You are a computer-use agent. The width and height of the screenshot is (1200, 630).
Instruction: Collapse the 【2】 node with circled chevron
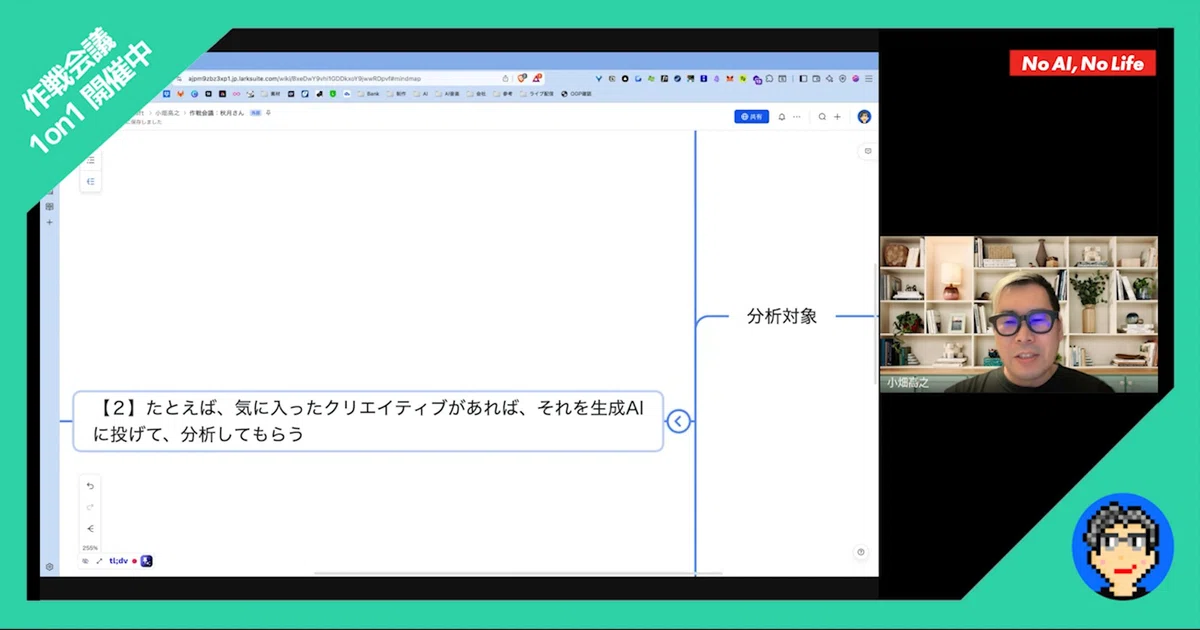(x=678, y=421)
